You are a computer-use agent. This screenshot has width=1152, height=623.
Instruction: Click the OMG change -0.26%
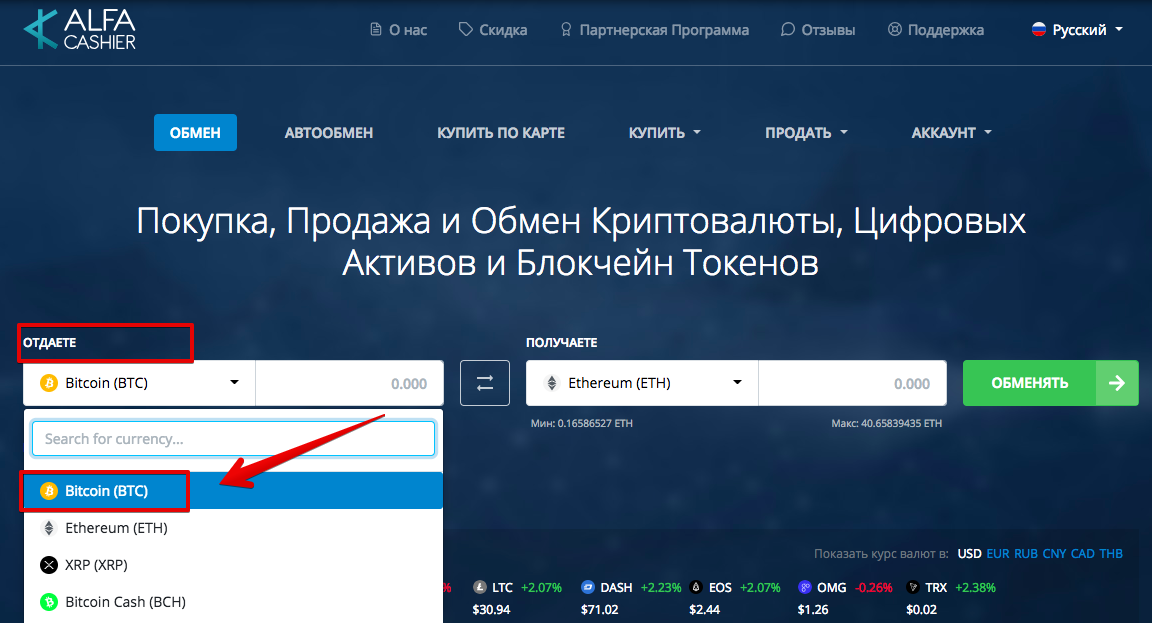tap(874, 588)
